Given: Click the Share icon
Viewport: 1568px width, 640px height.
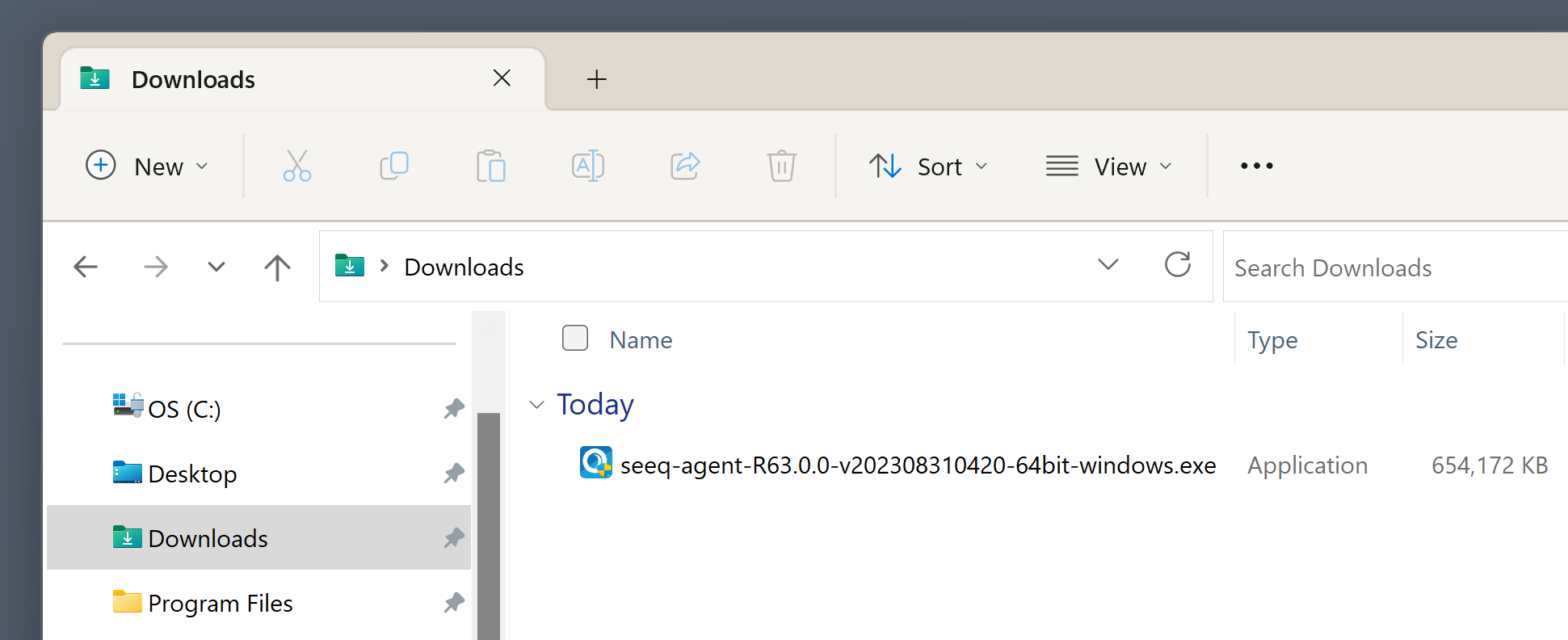Looking at the screenshot, I should (x=684, y=166).
